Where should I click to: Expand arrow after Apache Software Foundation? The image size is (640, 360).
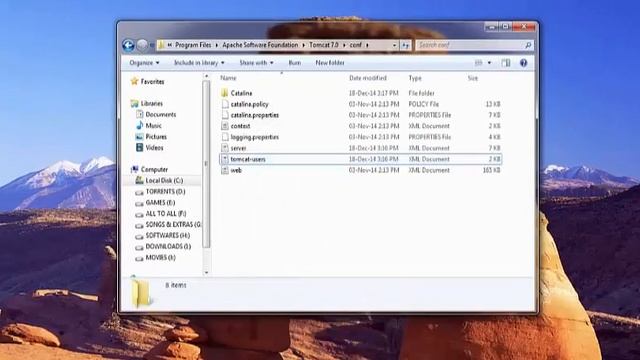click(x=304, y=45)
